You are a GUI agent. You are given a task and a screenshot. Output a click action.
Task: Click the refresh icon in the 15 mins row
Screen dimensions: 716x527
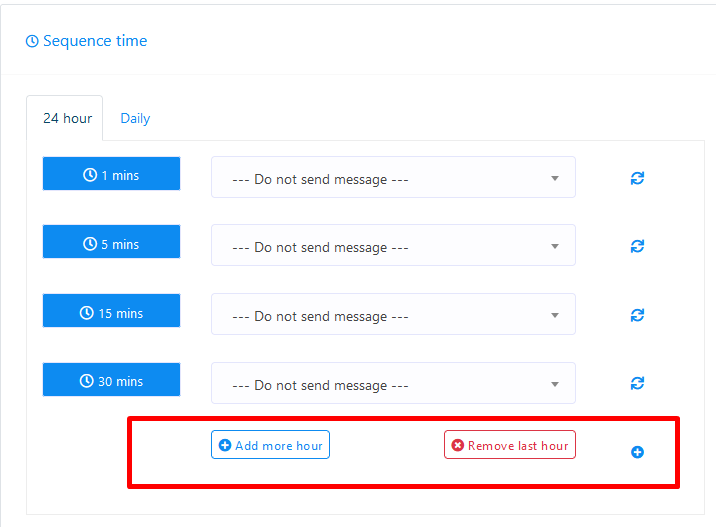point(637,315)
